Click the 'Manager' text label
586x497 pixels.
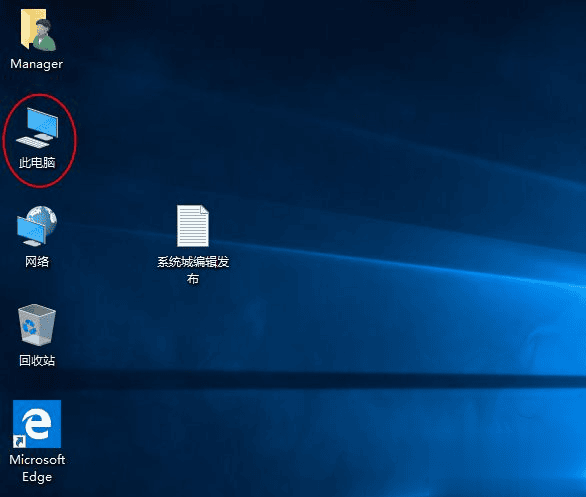[37, 64]
